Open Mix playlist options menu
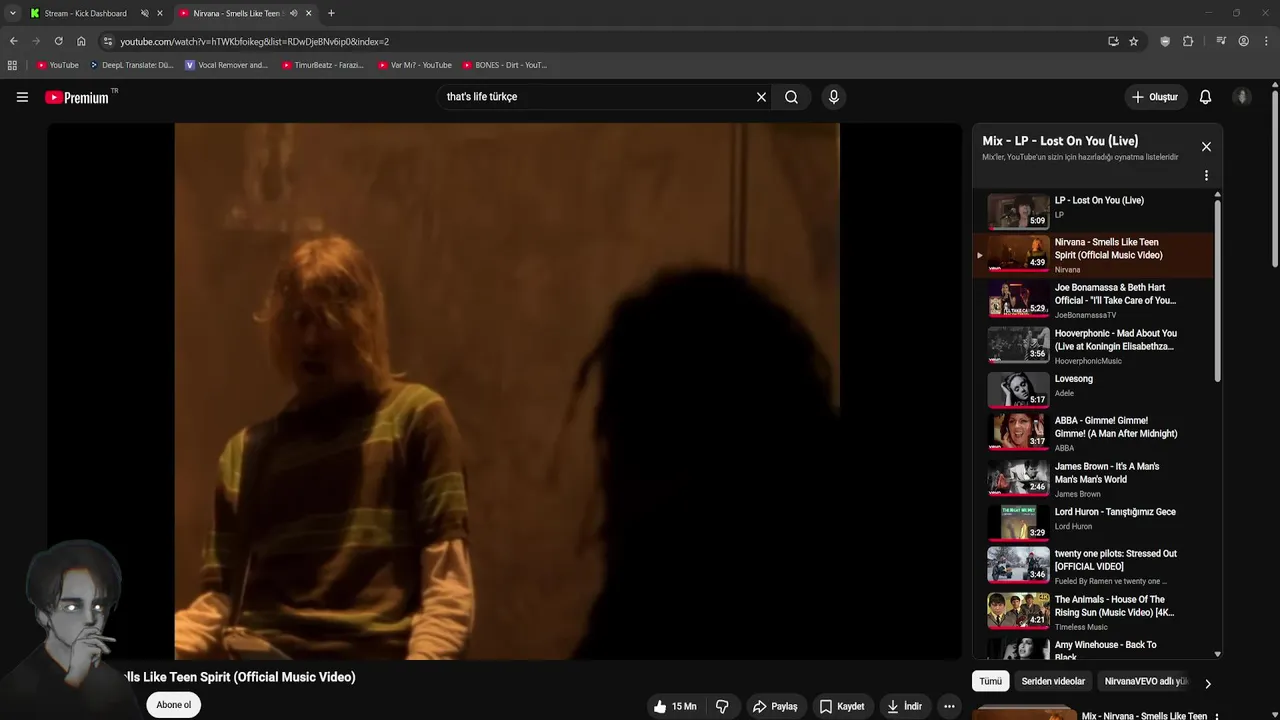 [x=1206, y=175]
